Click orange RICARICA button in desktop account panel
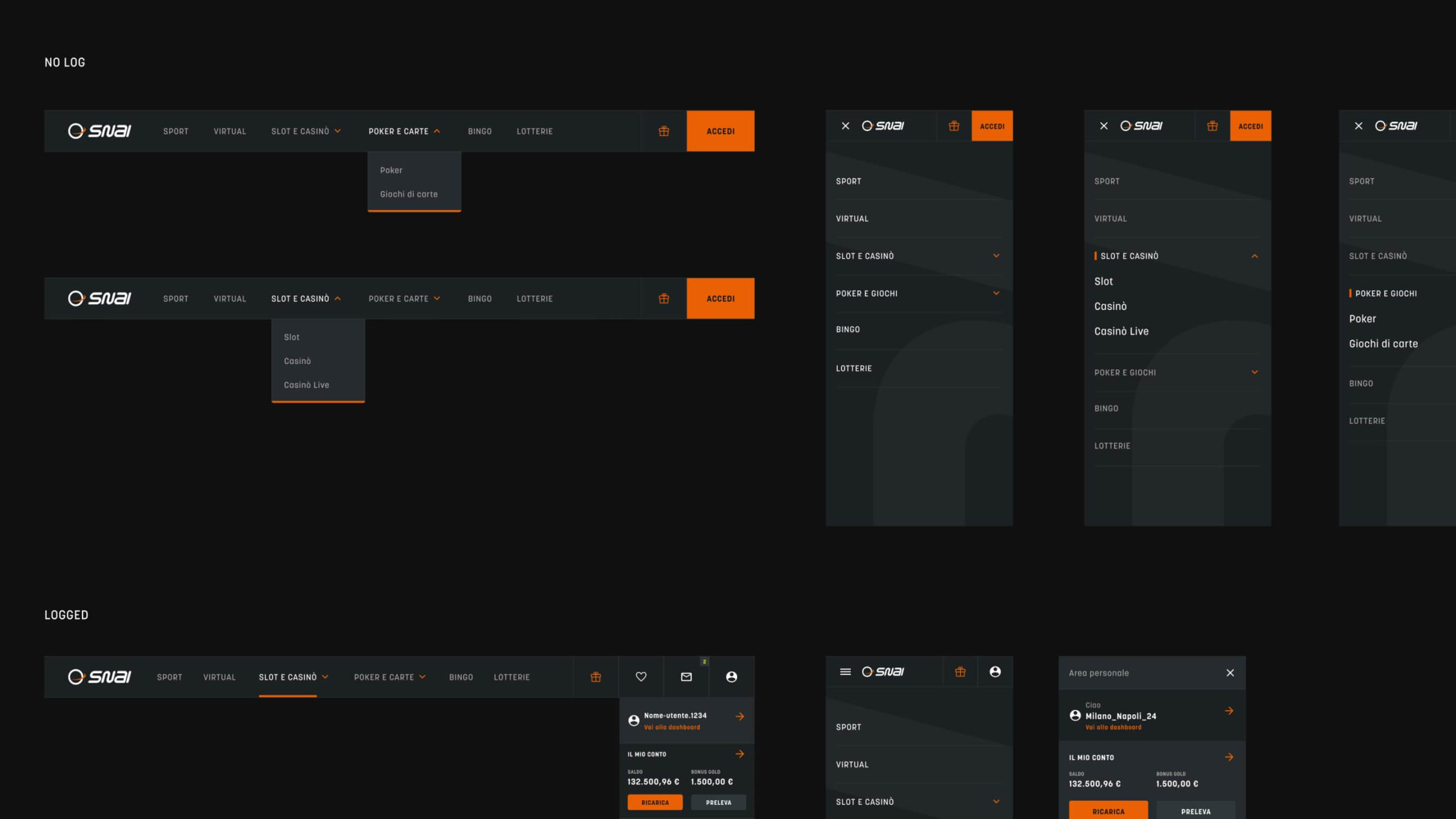The height and width of the screenshot is (819, 1456). pos(655,803)
